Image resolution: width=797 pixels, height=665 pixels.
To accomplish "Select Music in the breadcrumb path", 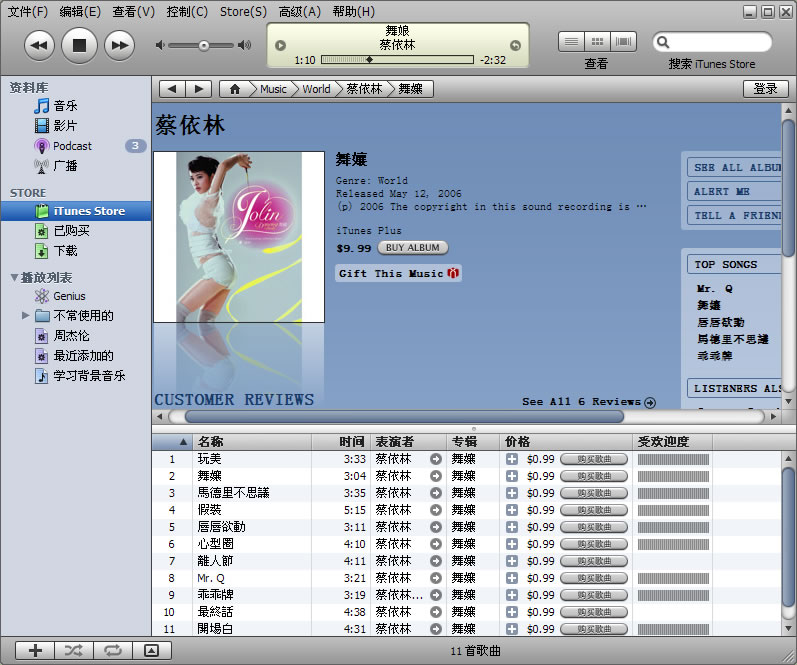I will (273, 89).
